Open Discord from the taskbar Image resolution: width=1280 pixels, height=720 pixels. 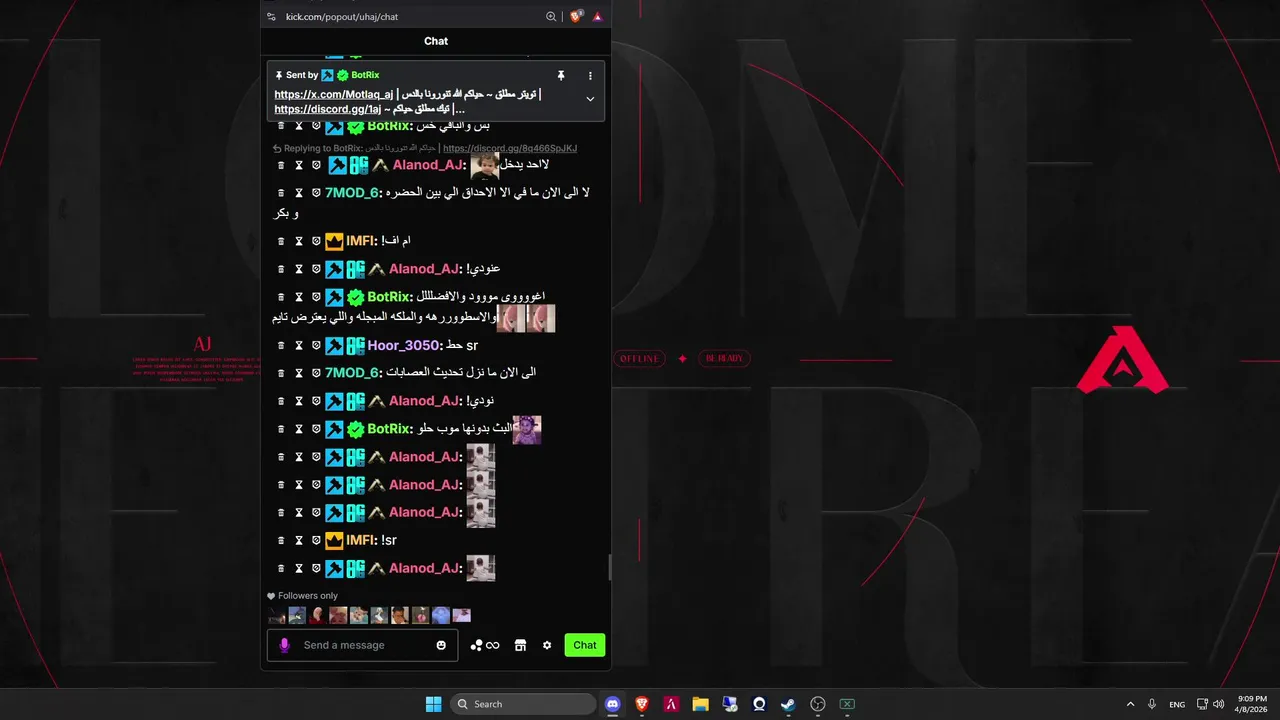pos(613,704)
